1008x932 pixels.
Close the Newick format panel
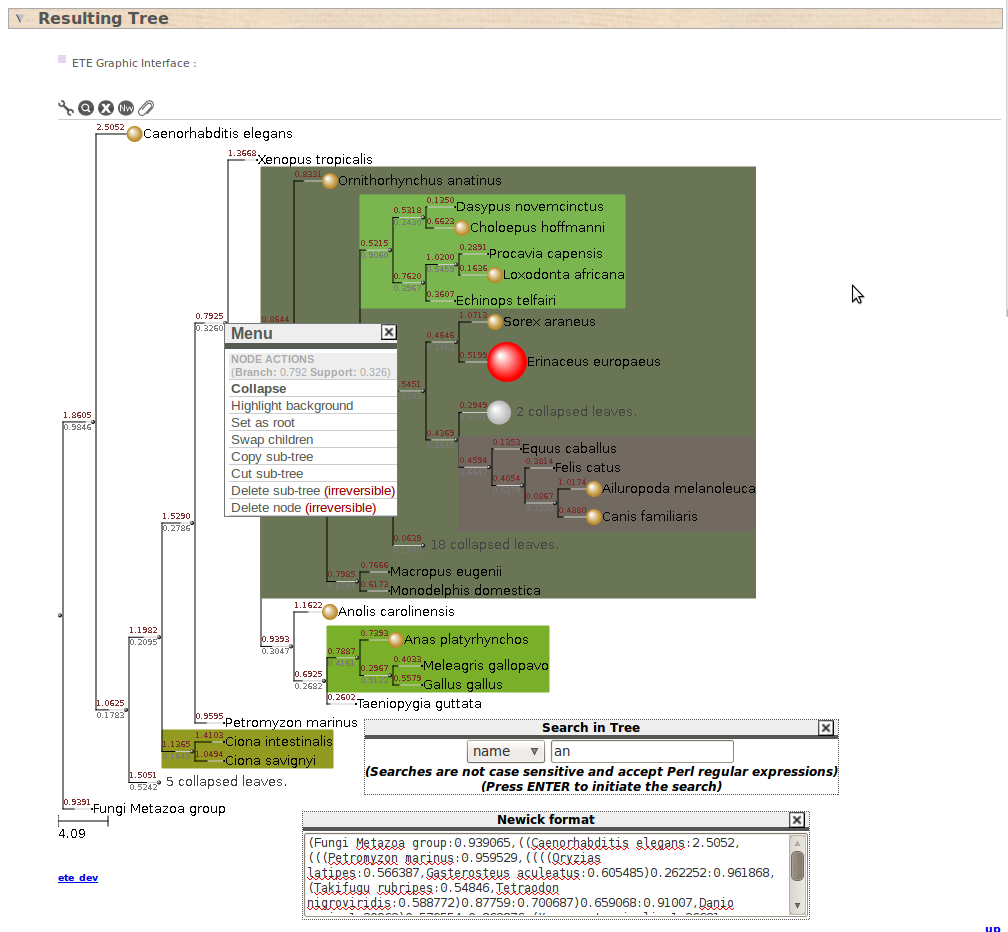(x=797, y=820)
